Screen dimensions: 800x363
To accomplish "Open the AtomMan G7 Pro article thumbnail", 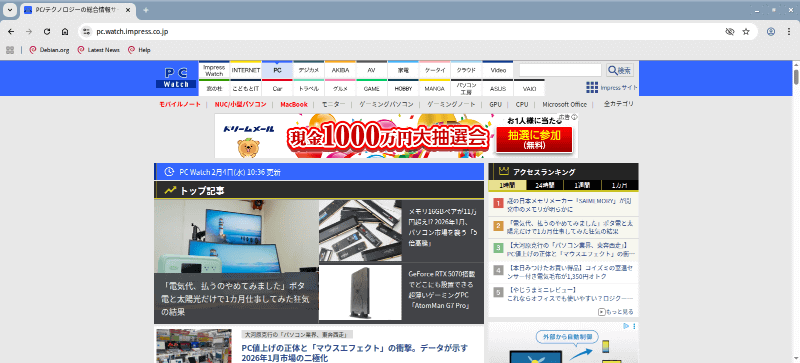I will point(360,293).
